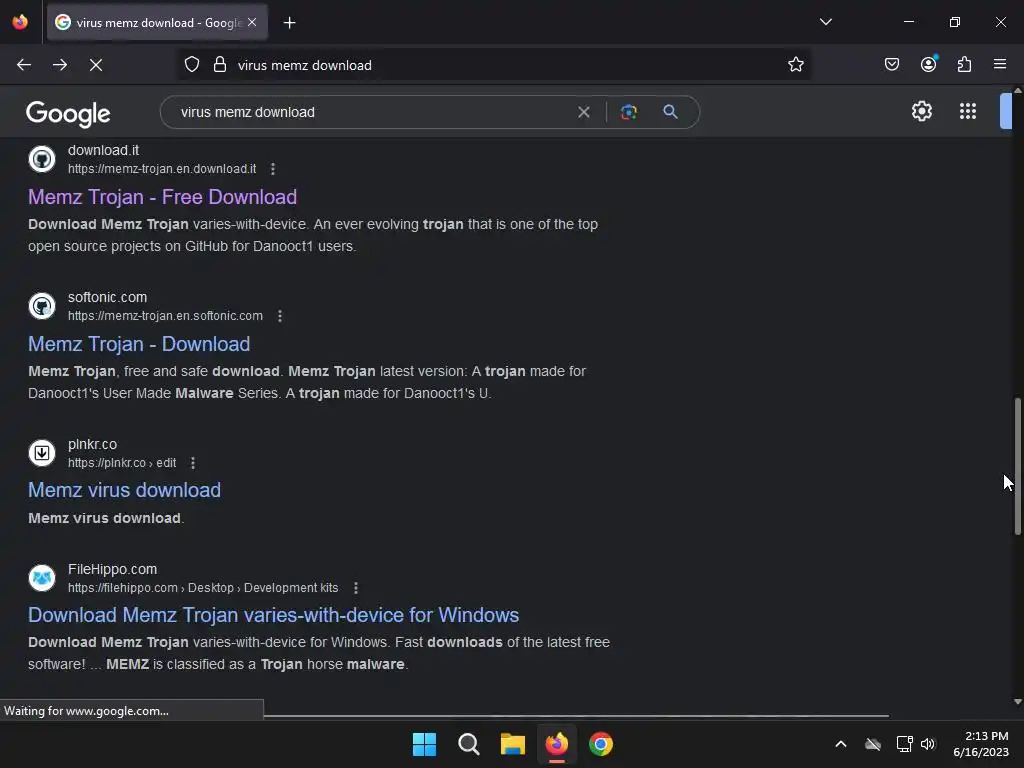The height and width of the screenshot is (768, 1024).
Task: Click the memz-trojan.en.download.it URL text
Action: point(162,169)
